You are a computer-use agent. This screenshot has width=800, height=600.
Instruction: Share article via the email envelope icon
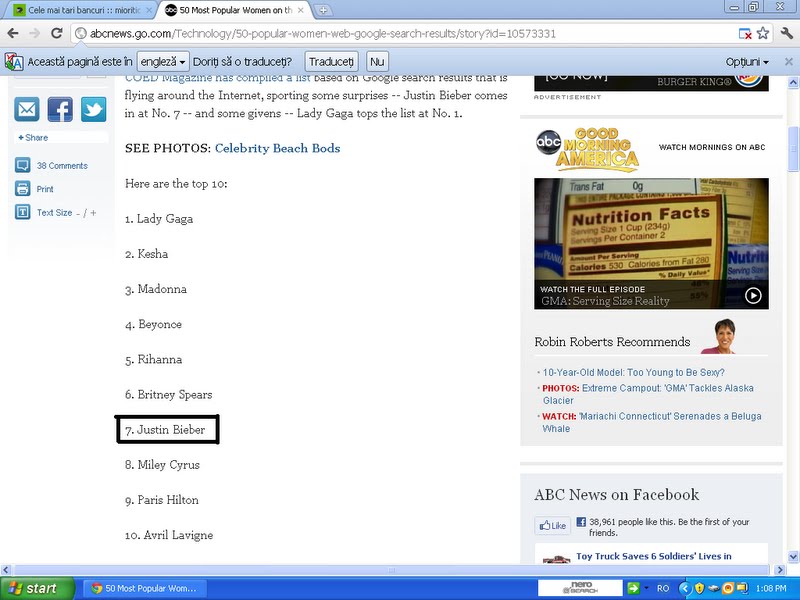27,109
